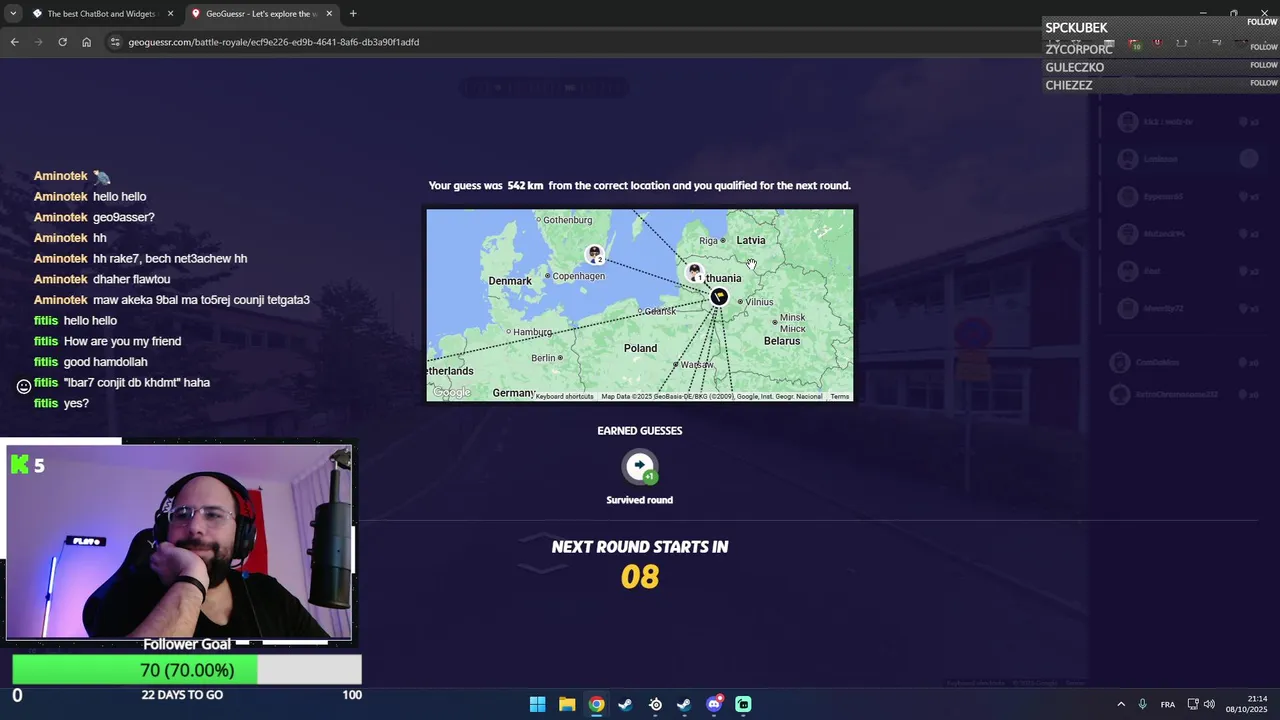The image size is (1280, 720).
Task: Switch the FRA keyboard language
Action: coord(1167,704)
